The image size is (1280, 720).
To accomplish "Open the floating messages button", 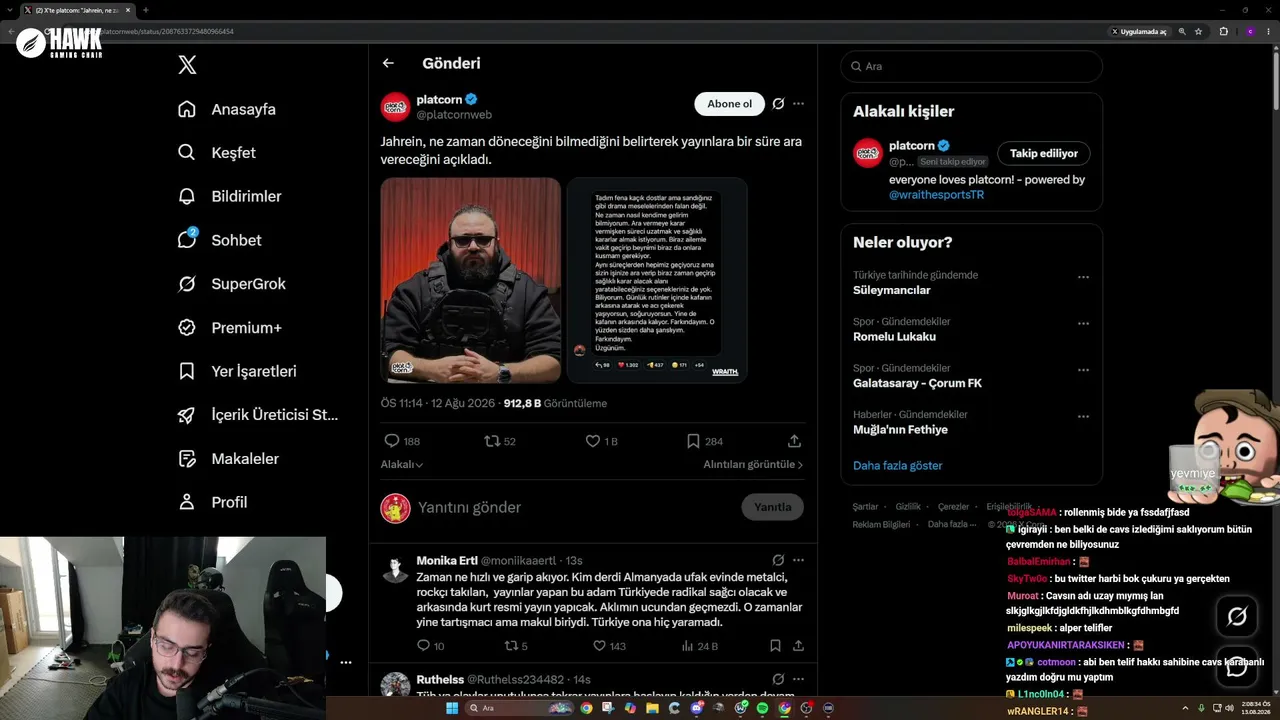I will click(1237, 666).
